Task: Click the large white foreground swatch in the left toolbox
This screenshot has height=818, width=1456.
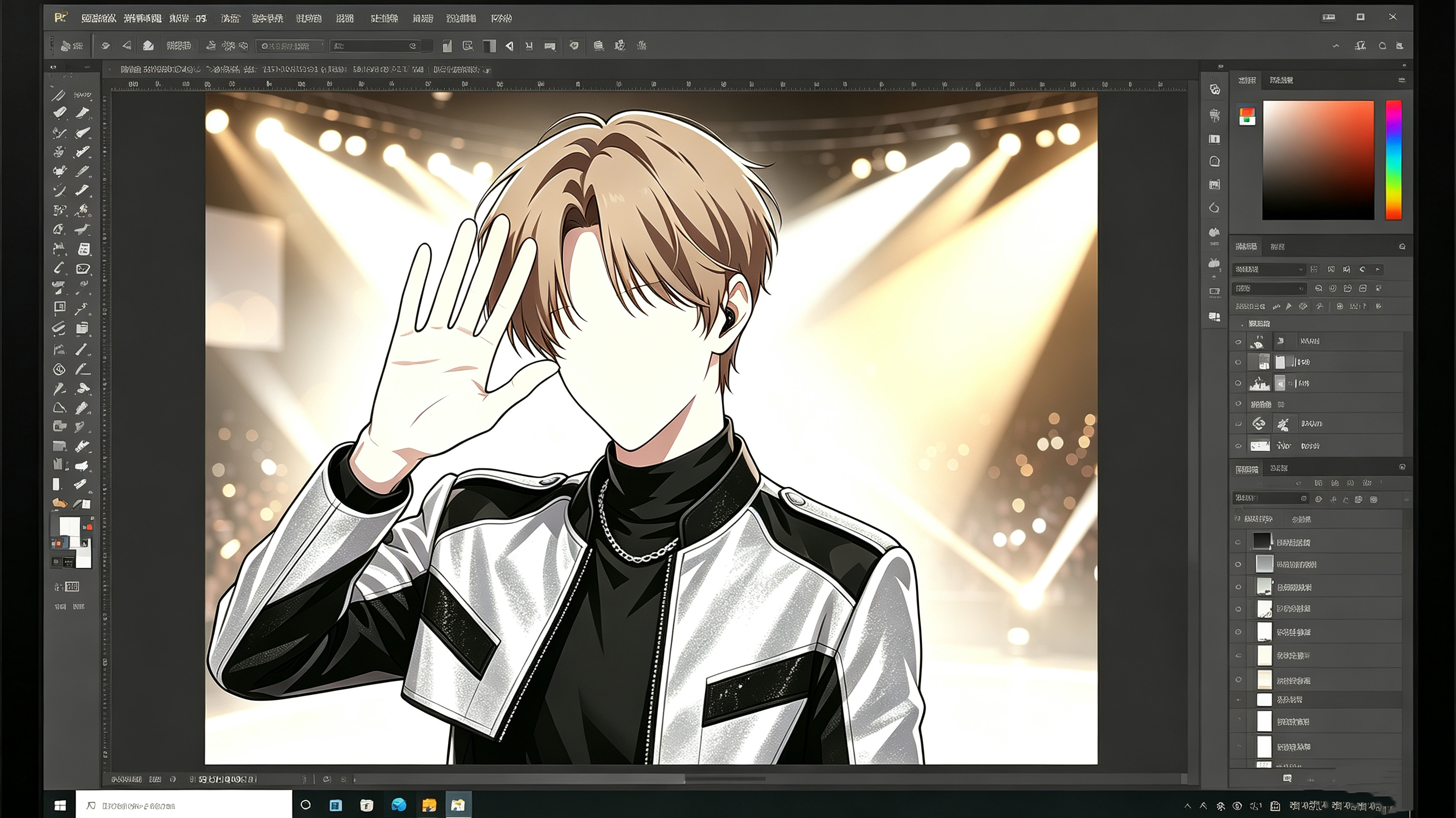Action: [x=70, y=526]
